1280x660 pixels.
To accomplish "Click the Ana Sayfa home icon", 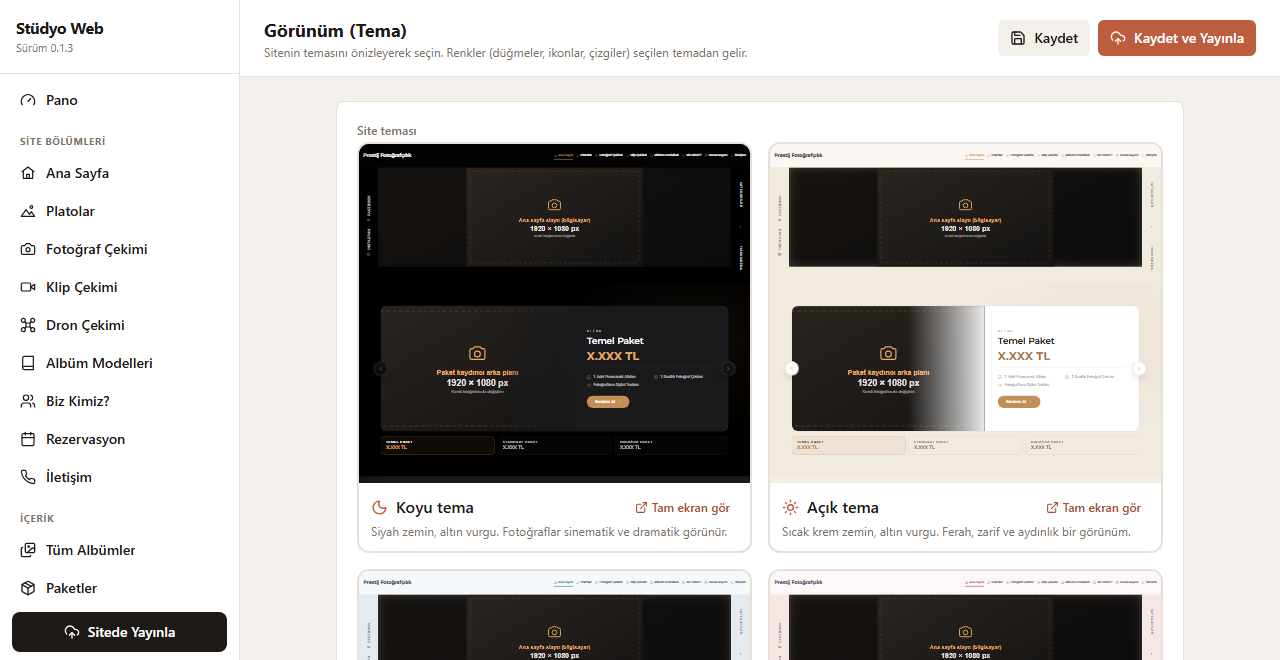I will [28, 173].
